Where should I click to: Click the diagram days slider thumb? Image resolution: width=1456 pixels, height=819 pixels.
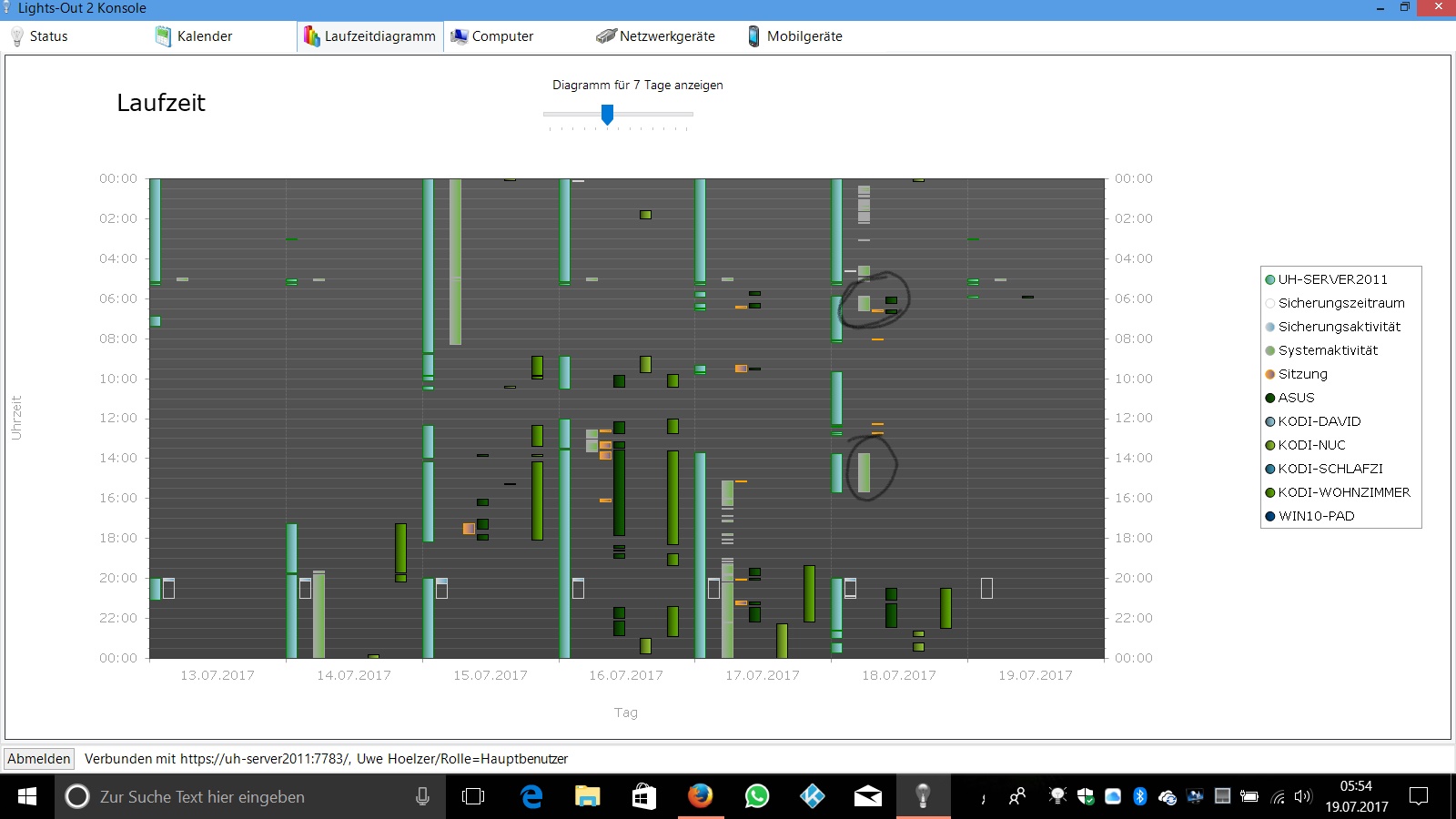tap(607, 115)
